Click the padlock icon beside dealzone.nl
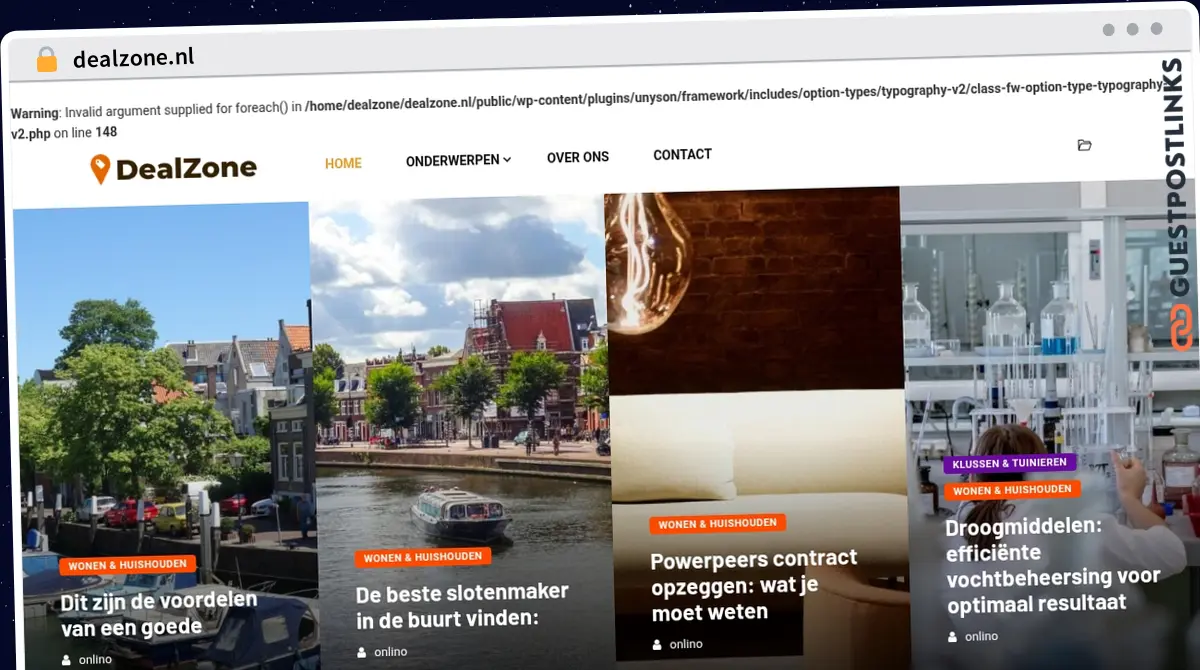 pos(47,60)
